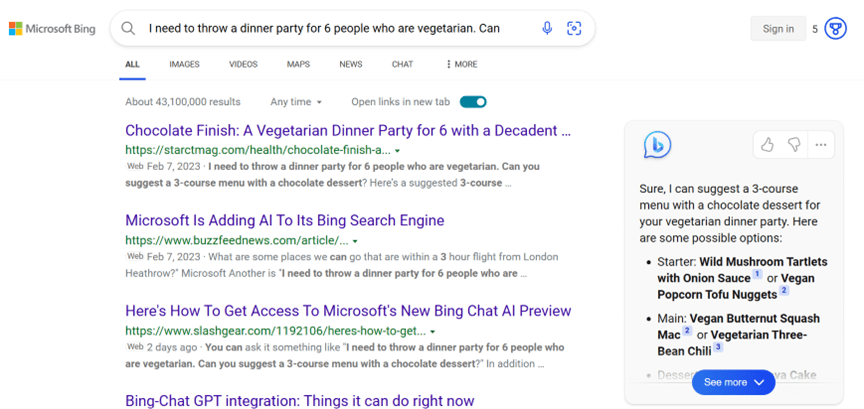Expand the Any time filter dropdown
864x409 pixels.
point(296,102)
